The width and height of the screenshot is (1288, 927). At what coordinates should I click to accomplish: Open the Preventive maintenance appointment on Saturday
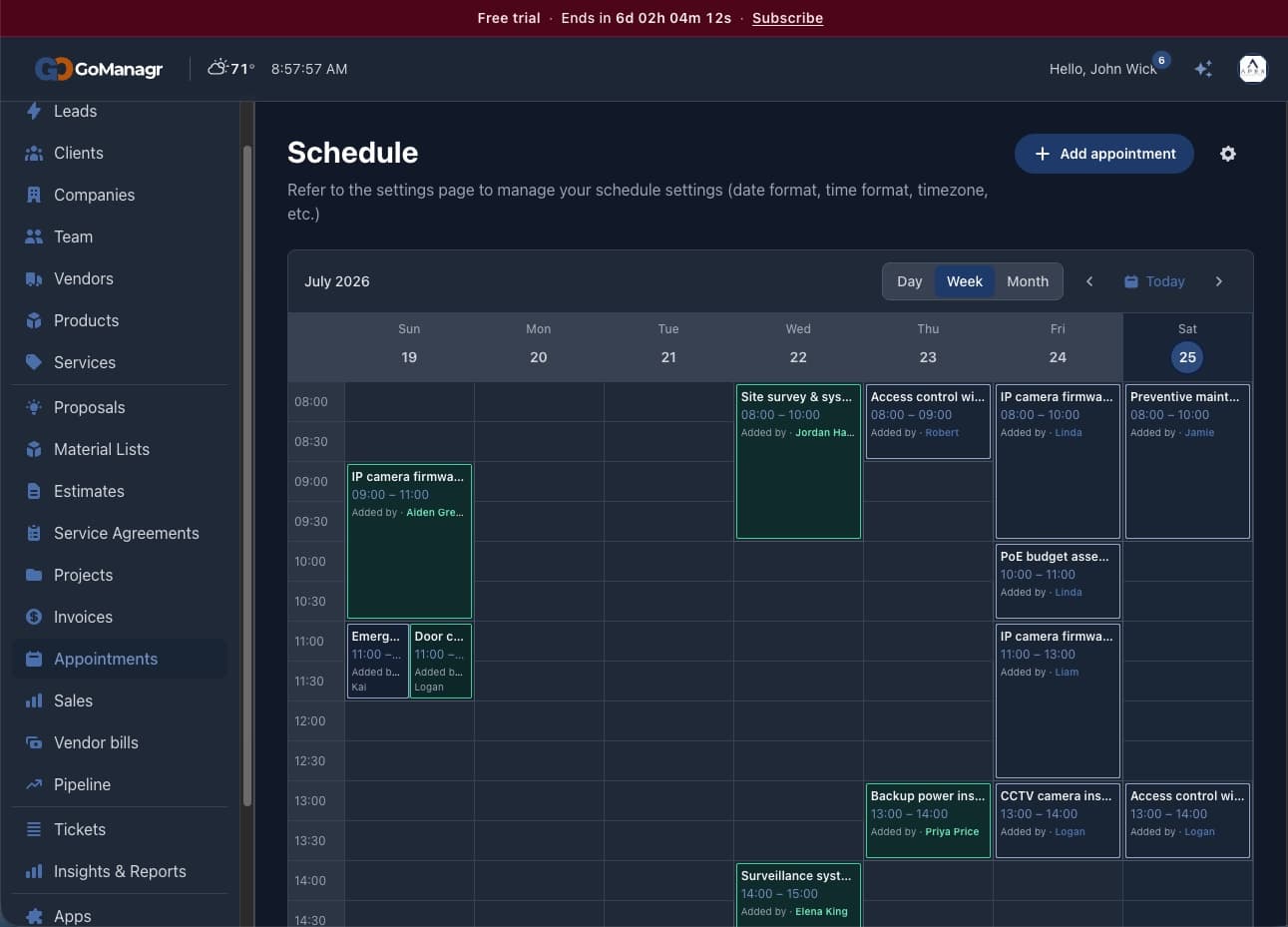pos(1187,461)
